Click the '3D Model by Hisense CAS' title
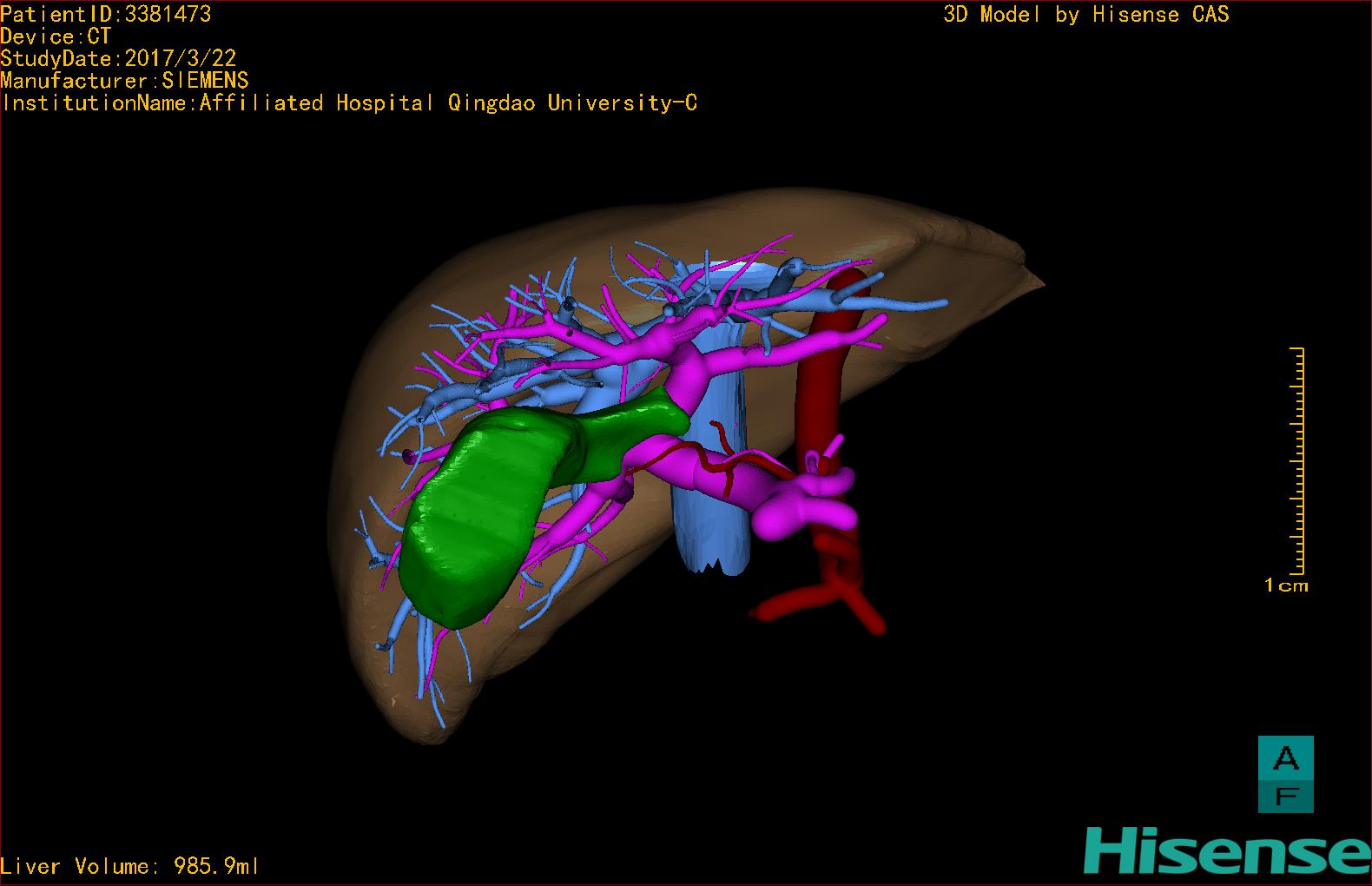The height and width of the screenshot is (886, 1372). click(x=1086, y=15)
